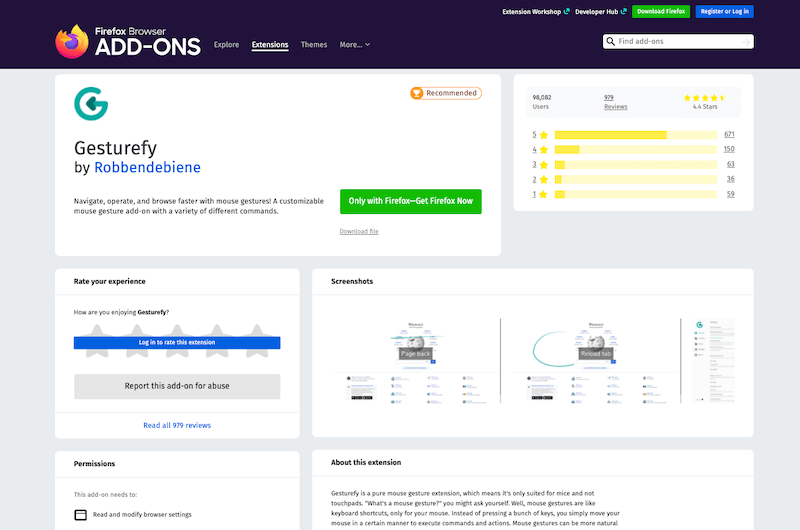Screen dimensions: 800x530
Task: Click the Download Firefox button
Action: 661,11
